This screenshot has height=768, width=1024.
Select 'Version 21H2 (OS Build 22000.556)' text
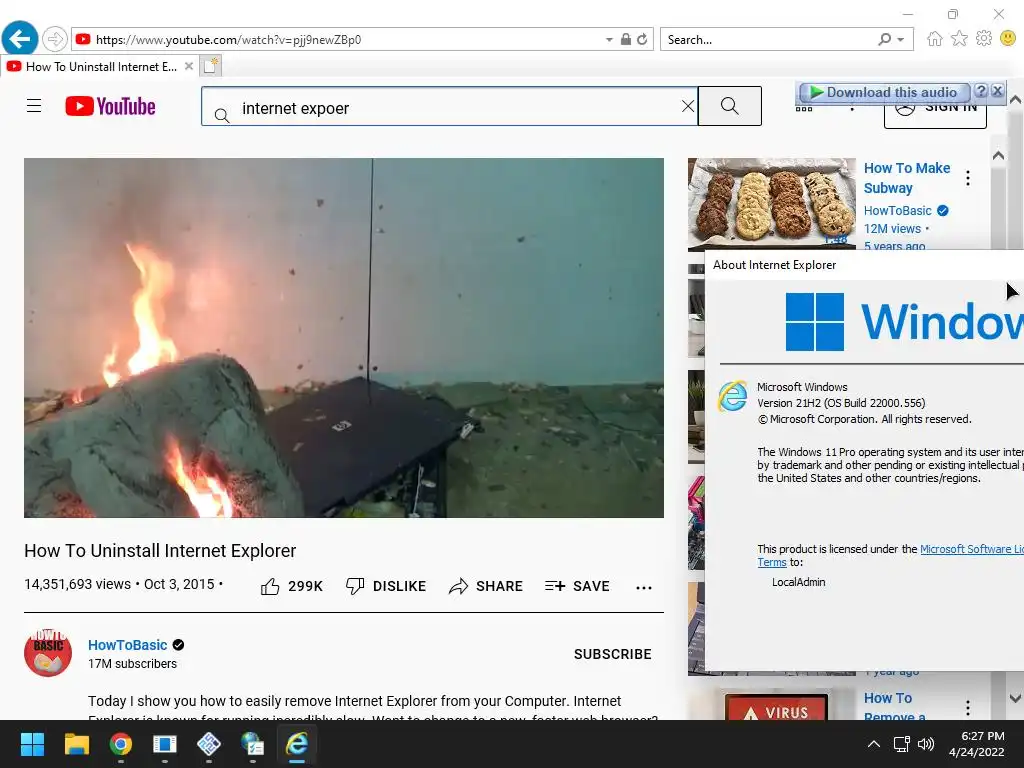click(x=841, y=403)
